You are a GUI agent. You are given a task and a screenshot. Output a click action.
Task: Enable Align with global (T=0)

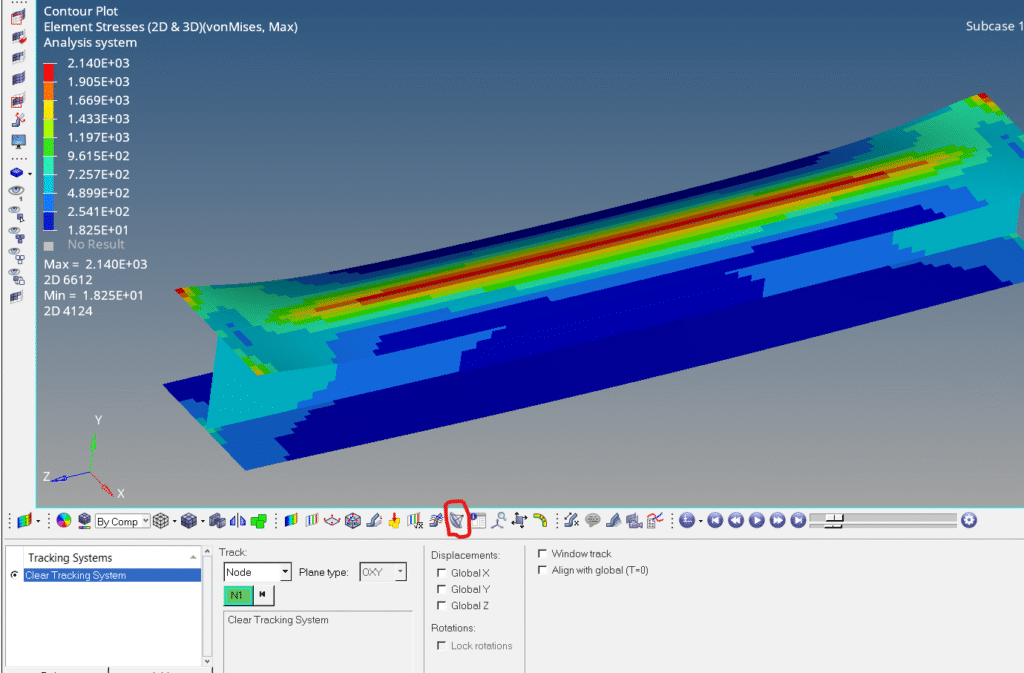pos(543,570)
